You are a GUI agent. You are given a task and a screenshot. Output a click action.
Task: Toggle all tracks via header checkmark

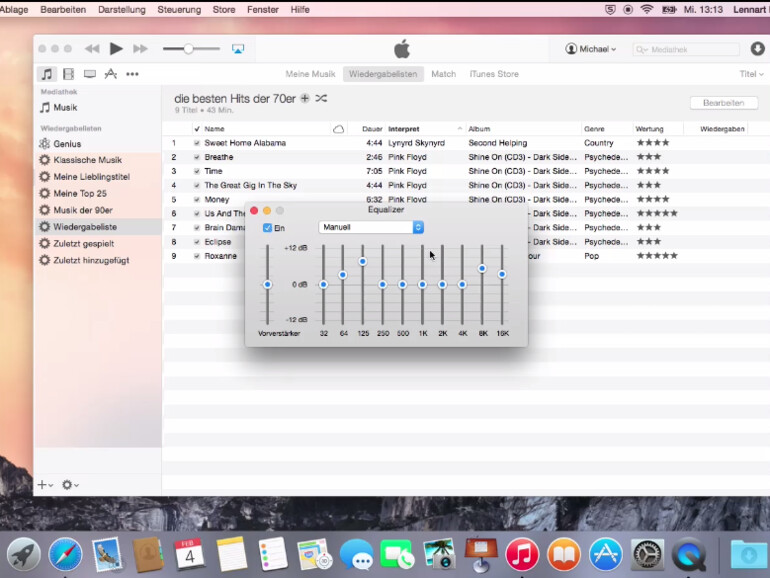click(197, 129)
